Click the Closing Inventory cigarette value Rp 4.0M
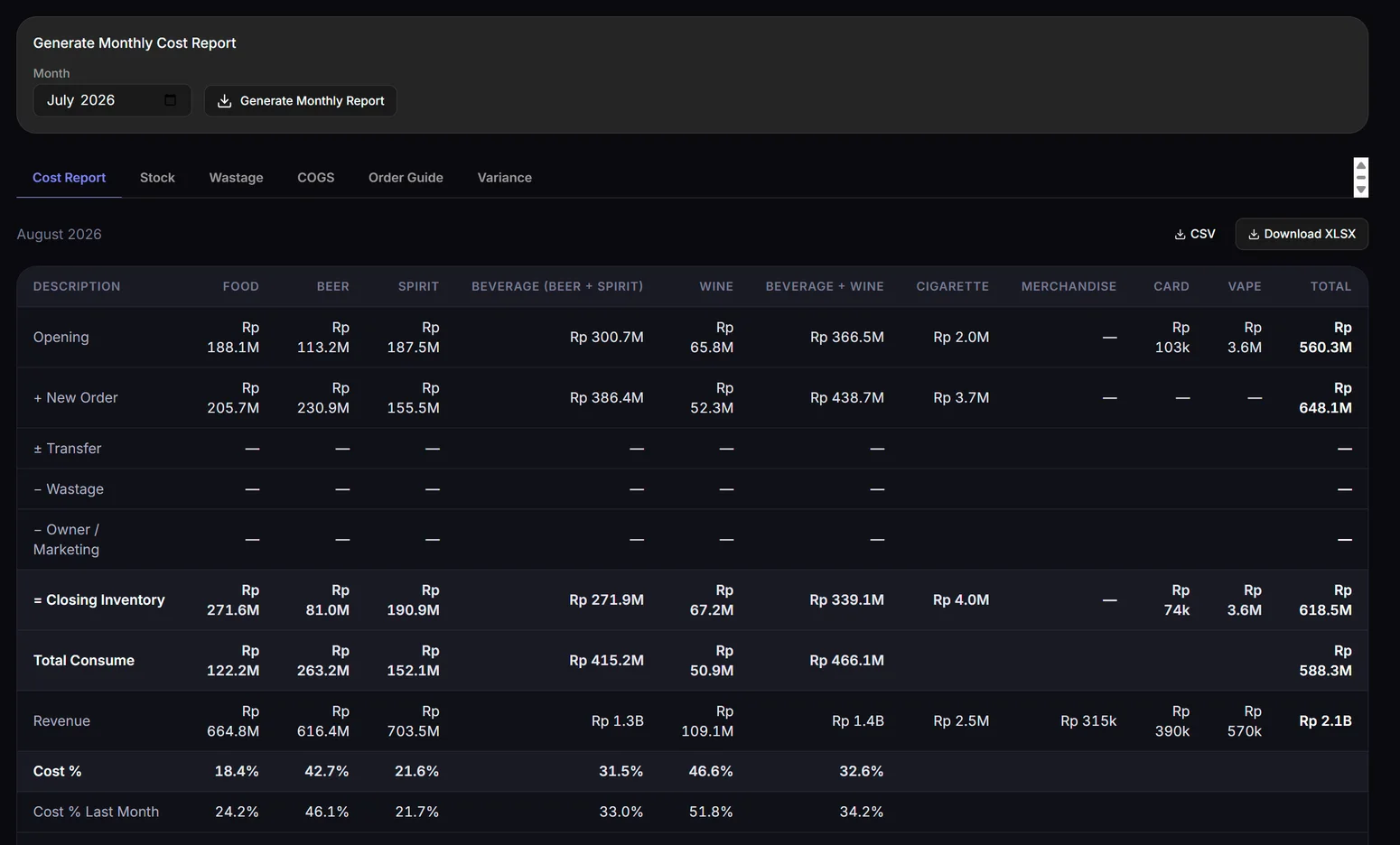Viewport: 1400px width, 845px height. coord(961,599)
